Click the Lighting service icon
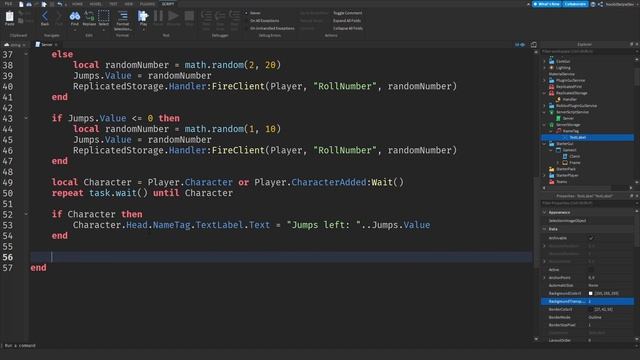 click(551, 68)
